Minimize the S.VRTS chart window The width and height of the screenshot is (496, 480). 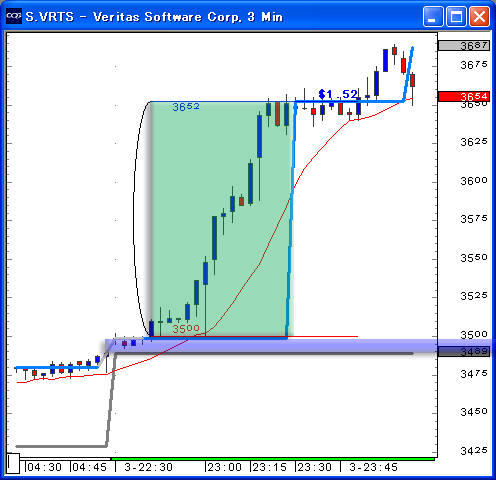click(x=433, y=16)
